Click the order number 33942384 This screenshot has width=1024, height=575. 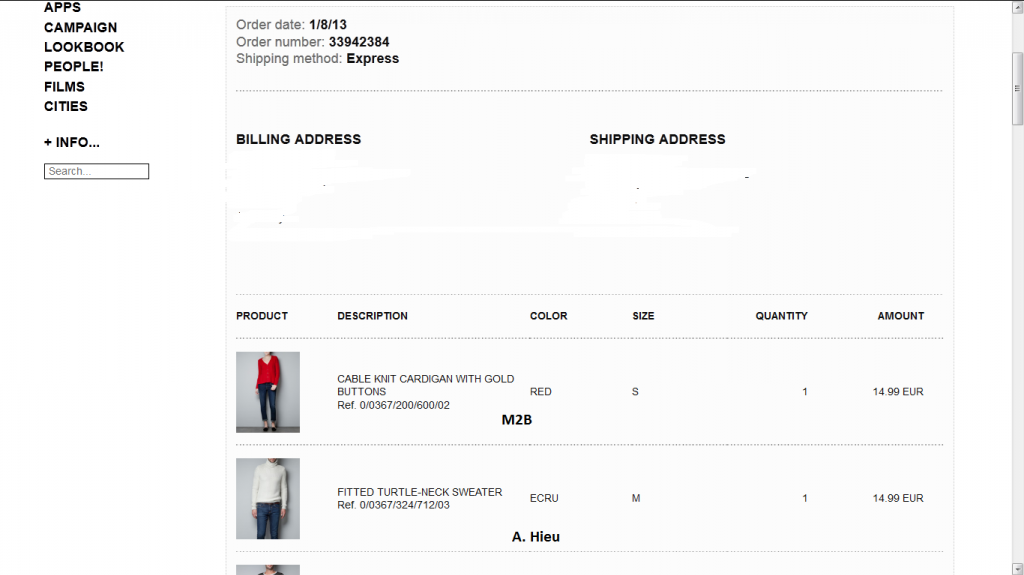(359, 42)
